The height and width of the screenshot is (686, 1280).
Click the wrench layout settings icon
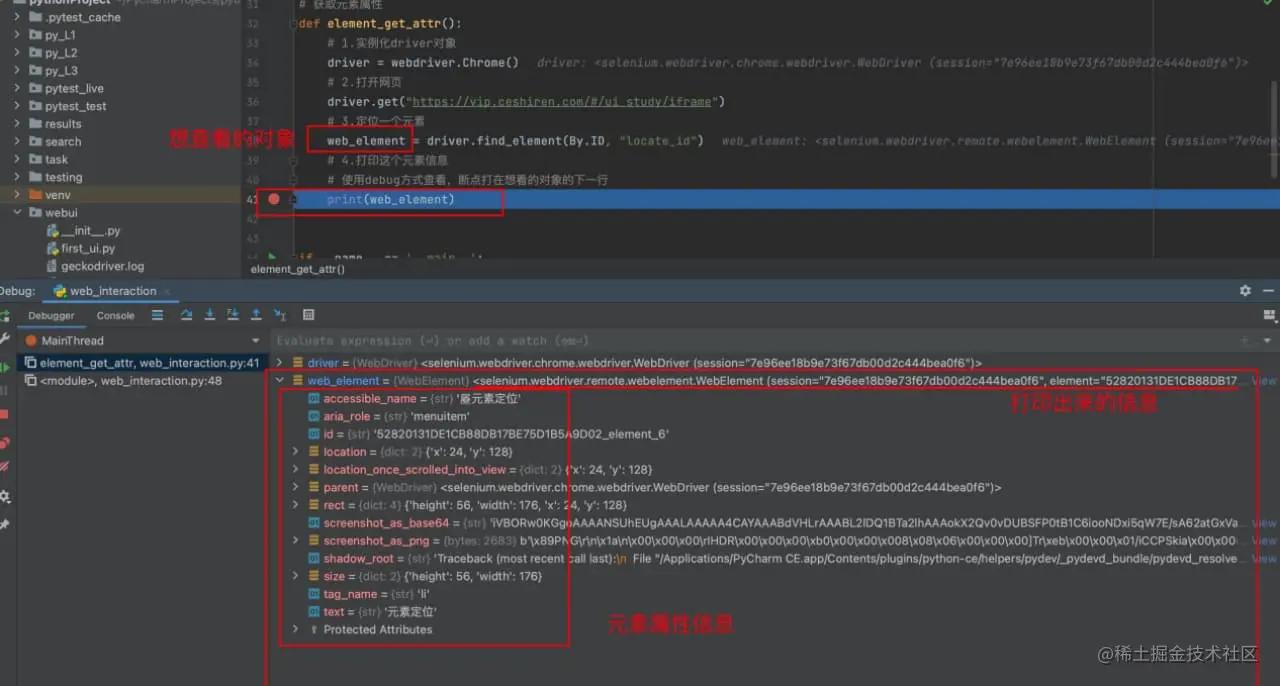(6, 337)
